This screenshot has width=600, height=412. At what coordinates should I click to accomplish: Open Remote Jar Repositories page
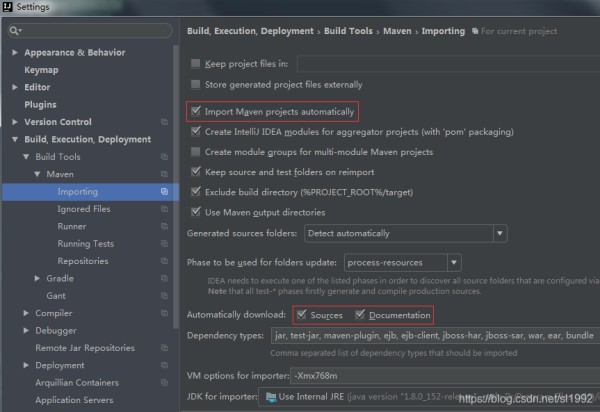(85, 348)
